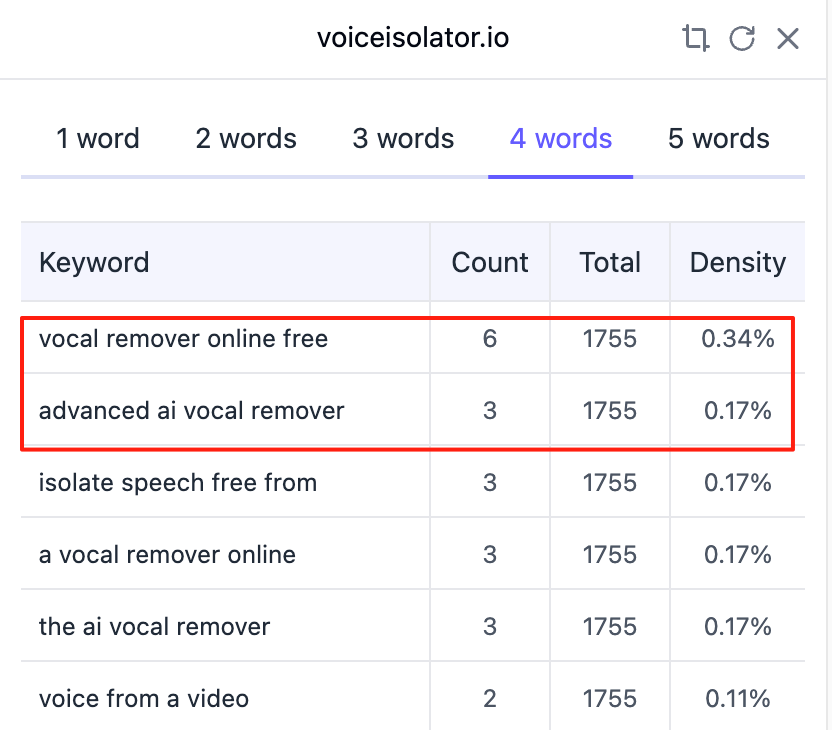Click the Total column header
The height and width of the screenshot is (730, 832).
610,263
